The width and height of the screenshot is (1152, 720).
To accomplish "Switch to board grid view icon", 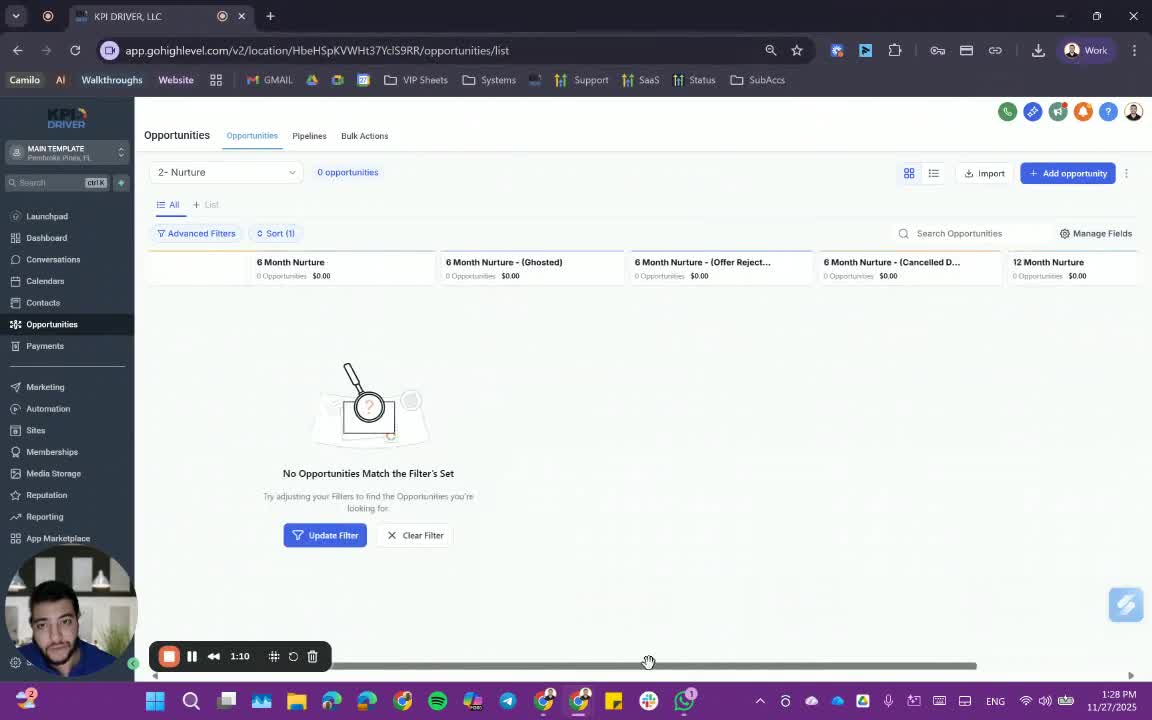I will [x=909, y=173].
